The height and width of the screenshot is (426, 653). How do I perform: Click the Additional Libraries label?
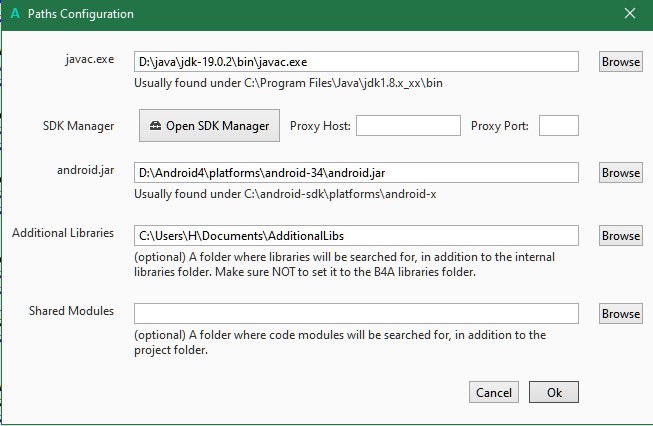pos(63,233)
